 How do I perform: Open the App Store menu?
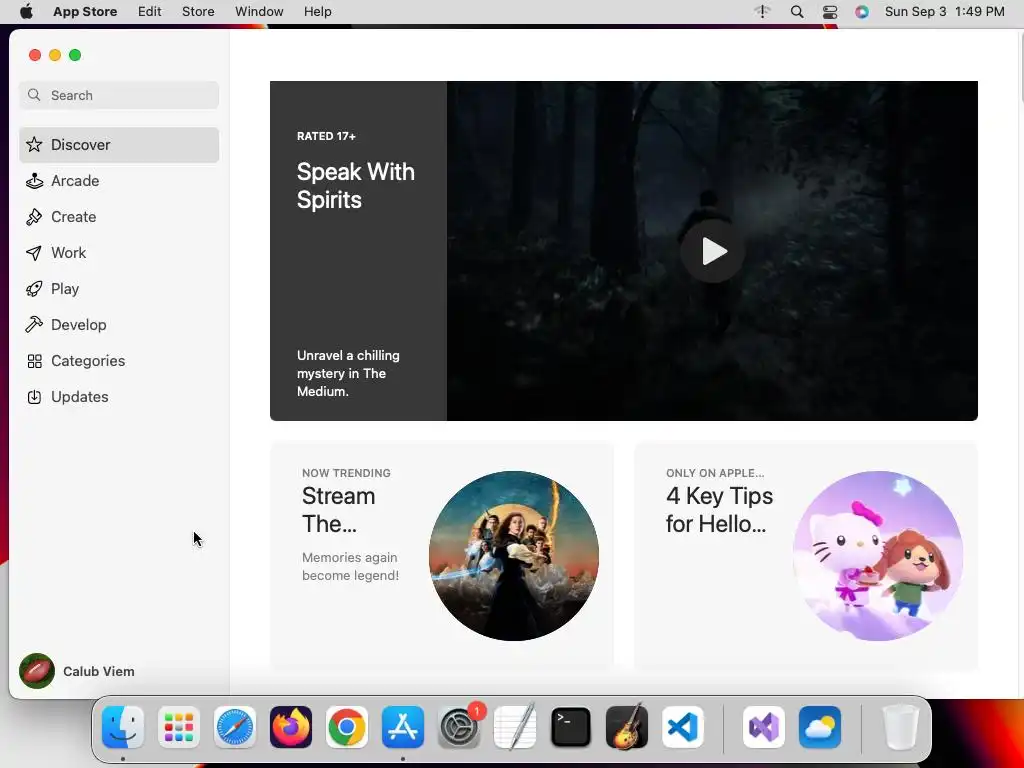pyautogui.click(x=85, y=12)
